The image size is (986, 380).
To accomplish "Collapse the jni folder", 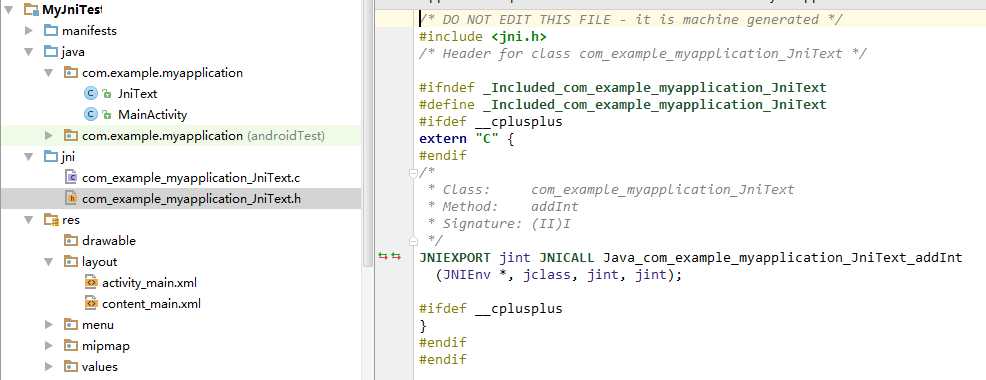I will click(28, 157).
